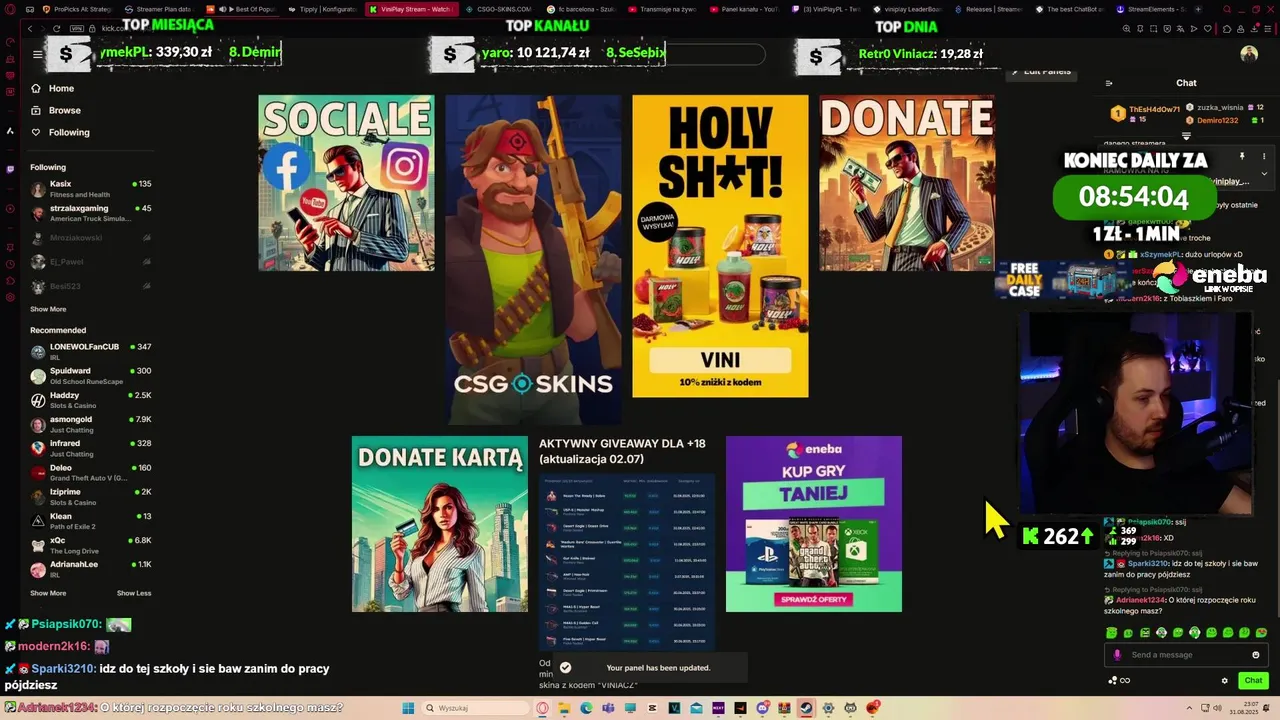
Task: Switch to CSGO-SKINS.COM browser tab
Action: pyautogui.click(x=498, y=9)
